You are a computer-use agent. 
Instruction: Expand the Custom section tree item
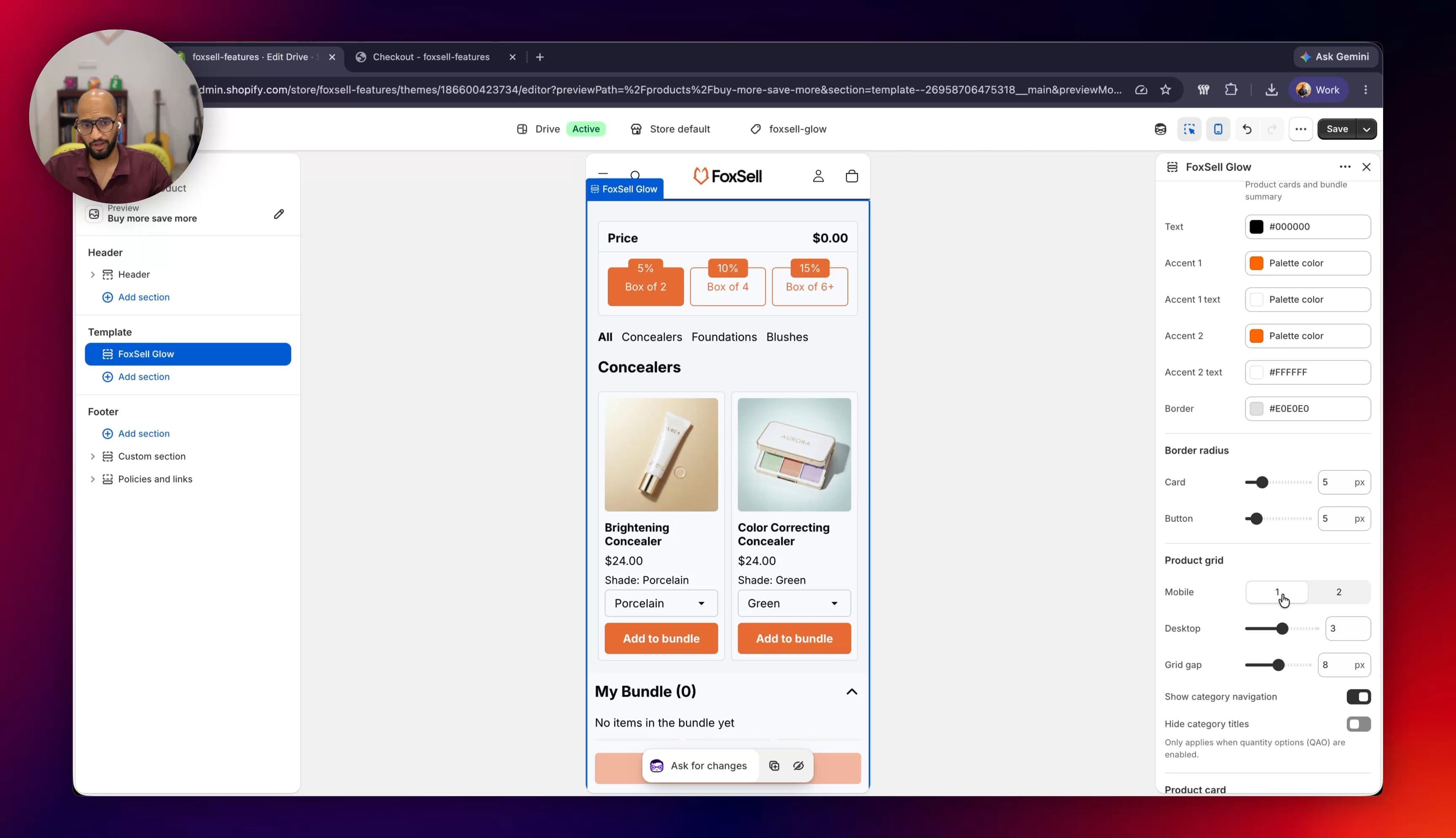[92, 456]
